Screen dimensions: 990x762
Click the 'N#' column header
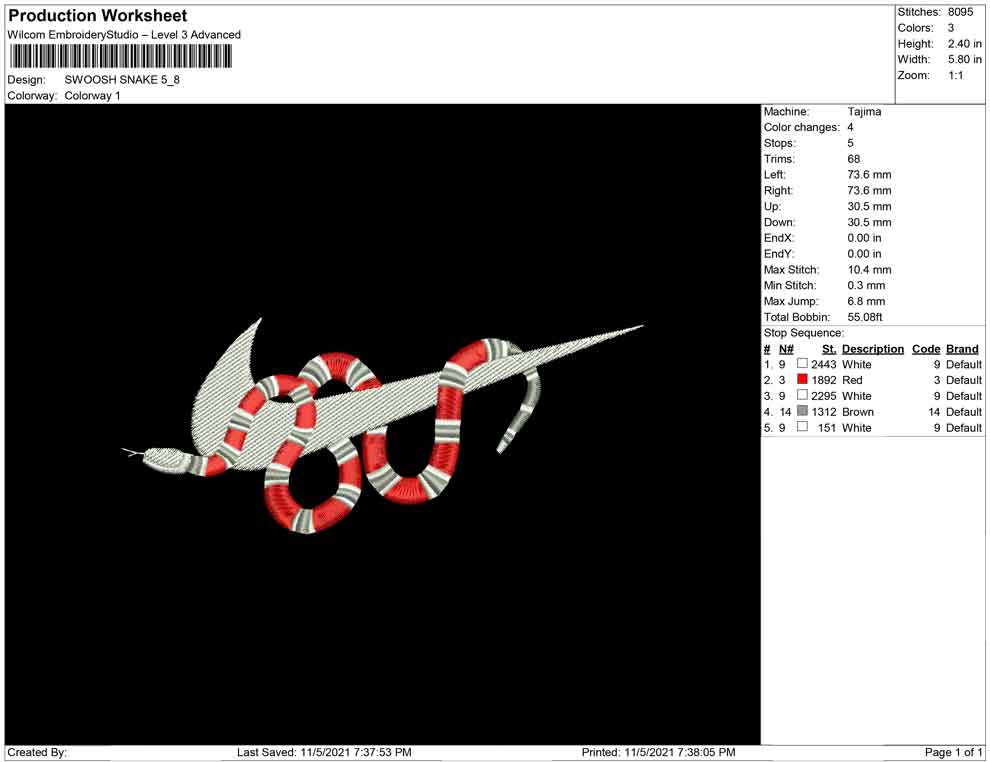[x=786, y=349]
